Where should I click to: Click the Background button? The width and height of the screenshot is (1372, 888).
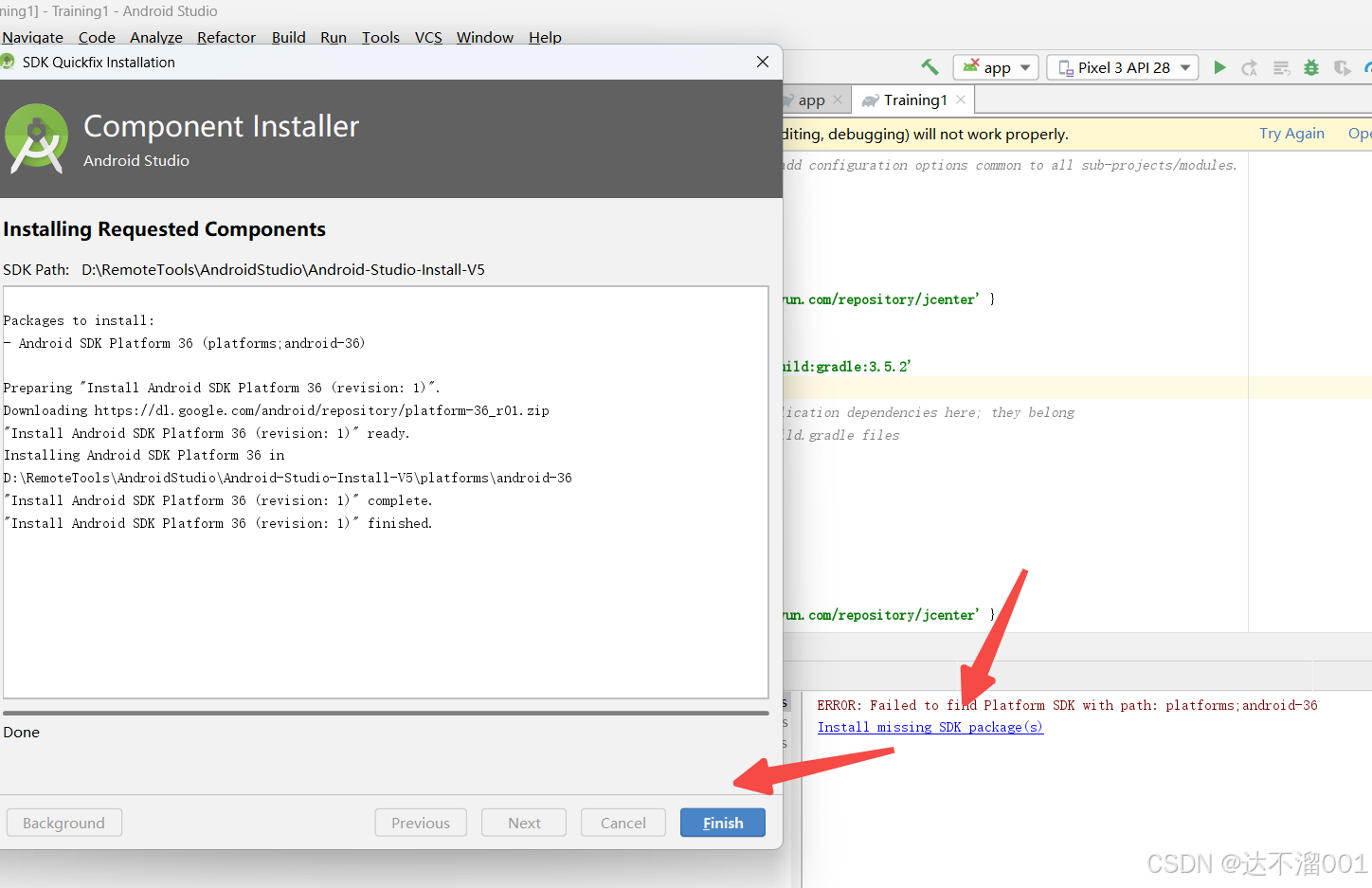click(x=63, y=823)
